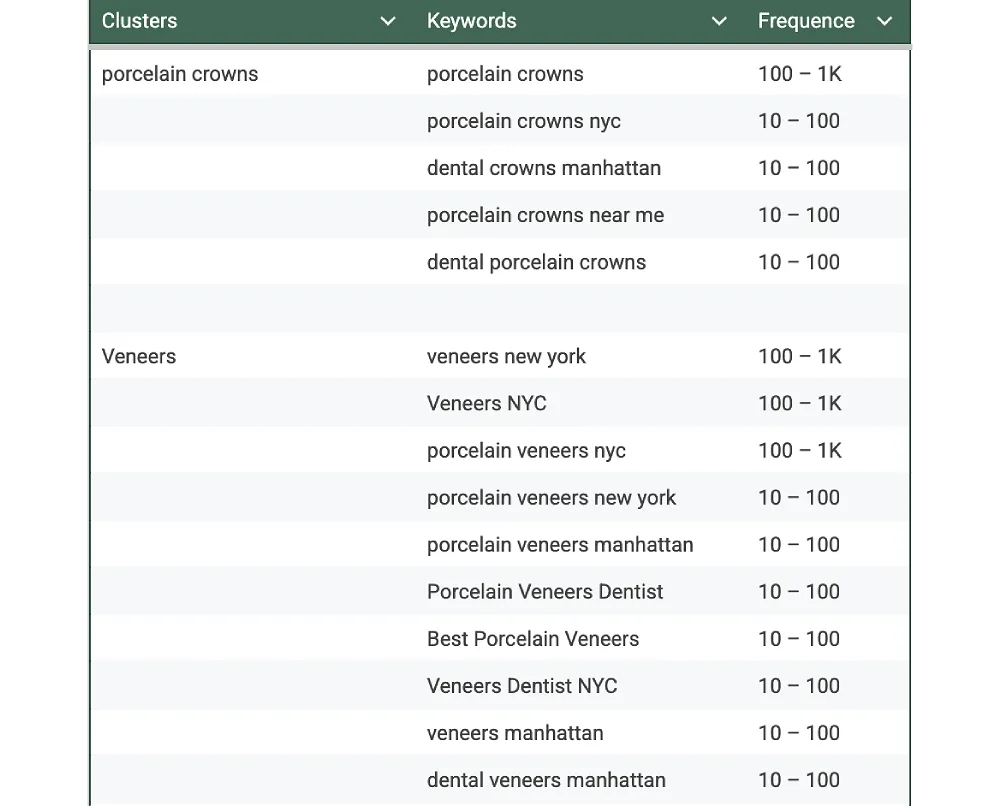1000x806 pixels.
Task: Click frequency value for 'porcelain veneers nyc'
Action: pyautogui.click(x=799, y=451)
